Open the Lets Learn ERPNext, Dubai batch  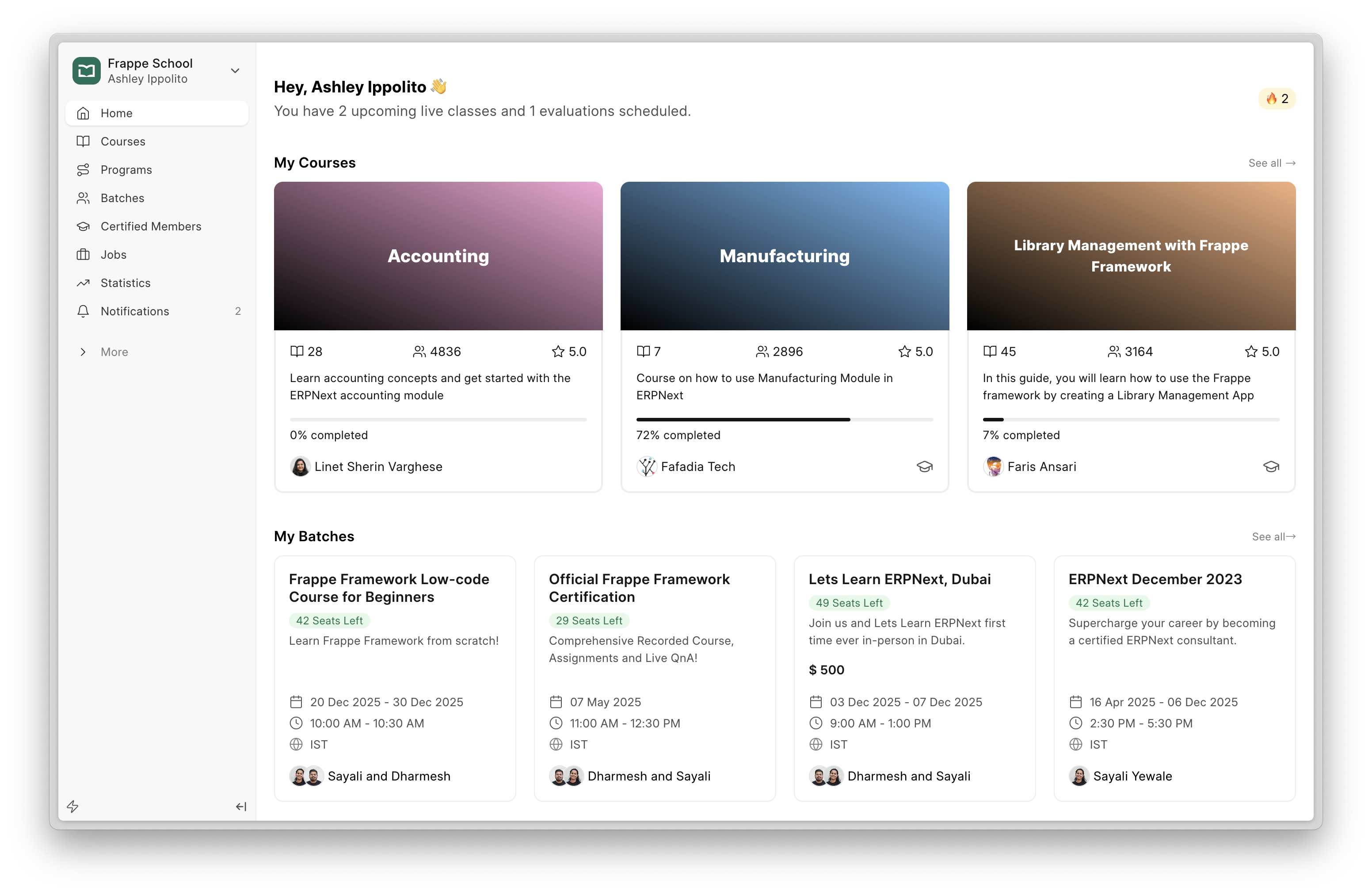(x=899, y=579)
